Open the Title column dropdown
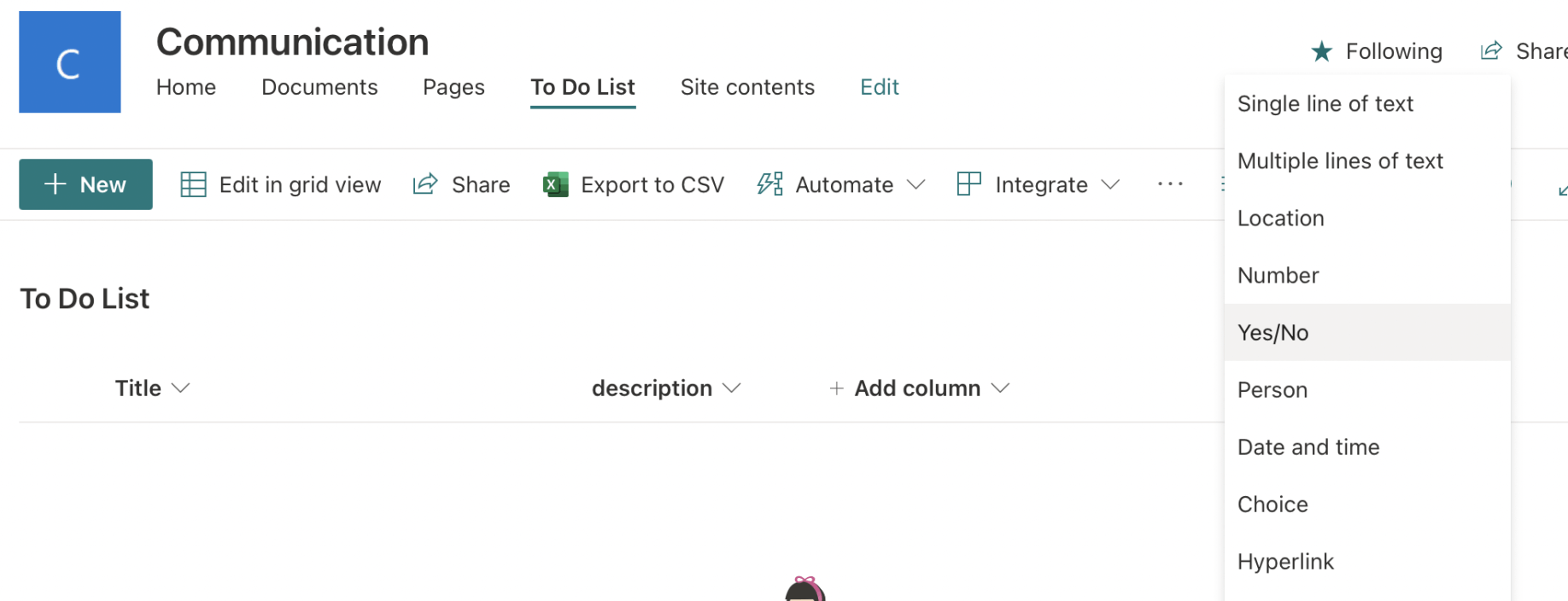 pos(180,388)
